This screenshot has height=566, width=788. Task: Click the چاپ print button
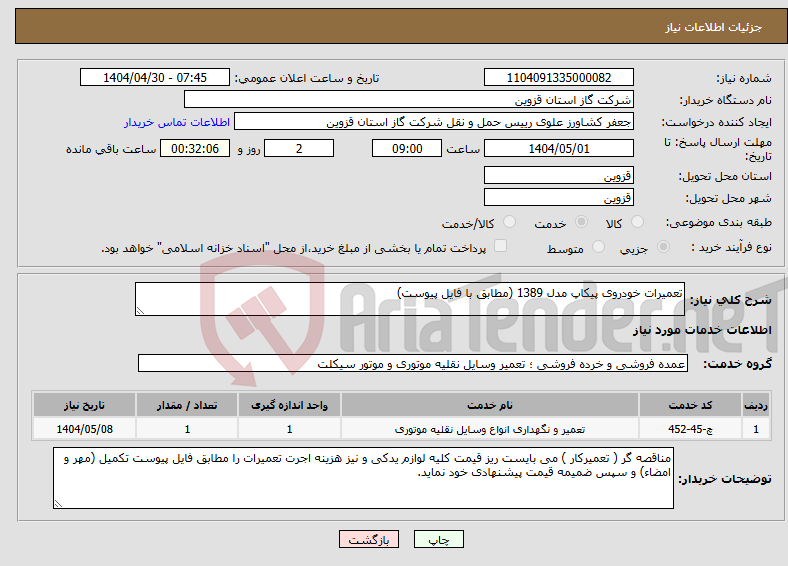(x=438, y=539)
